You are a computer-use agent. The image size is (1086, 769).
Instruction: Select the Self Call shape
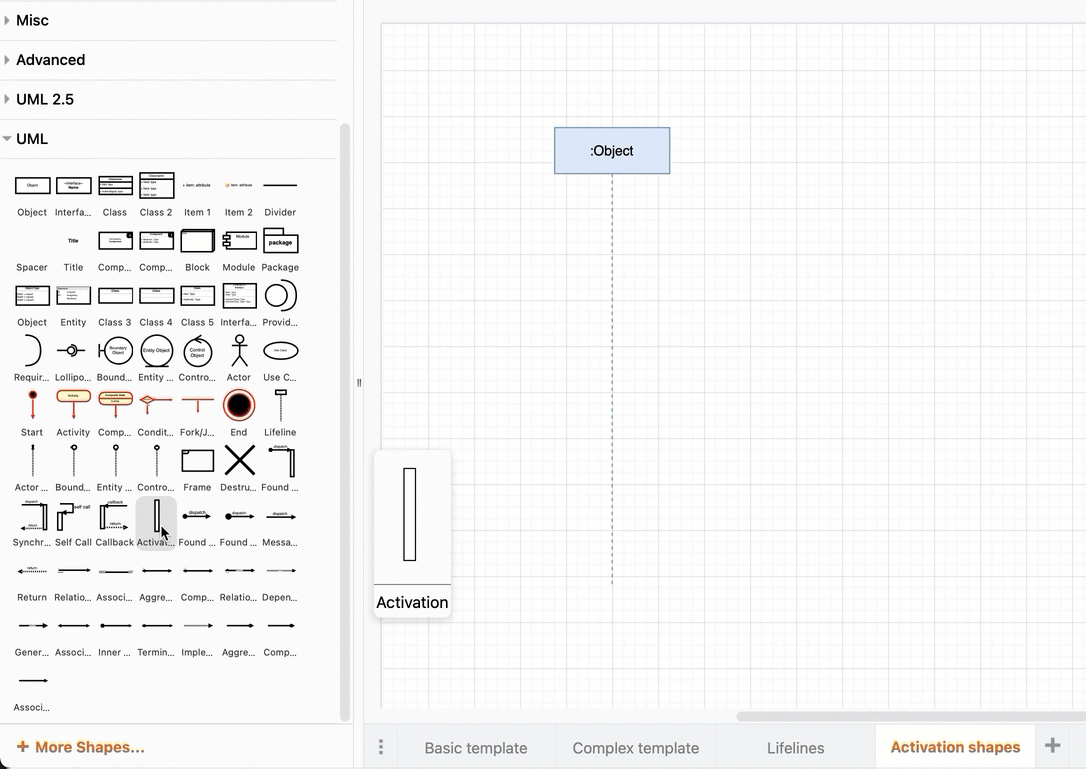[73, 515]
